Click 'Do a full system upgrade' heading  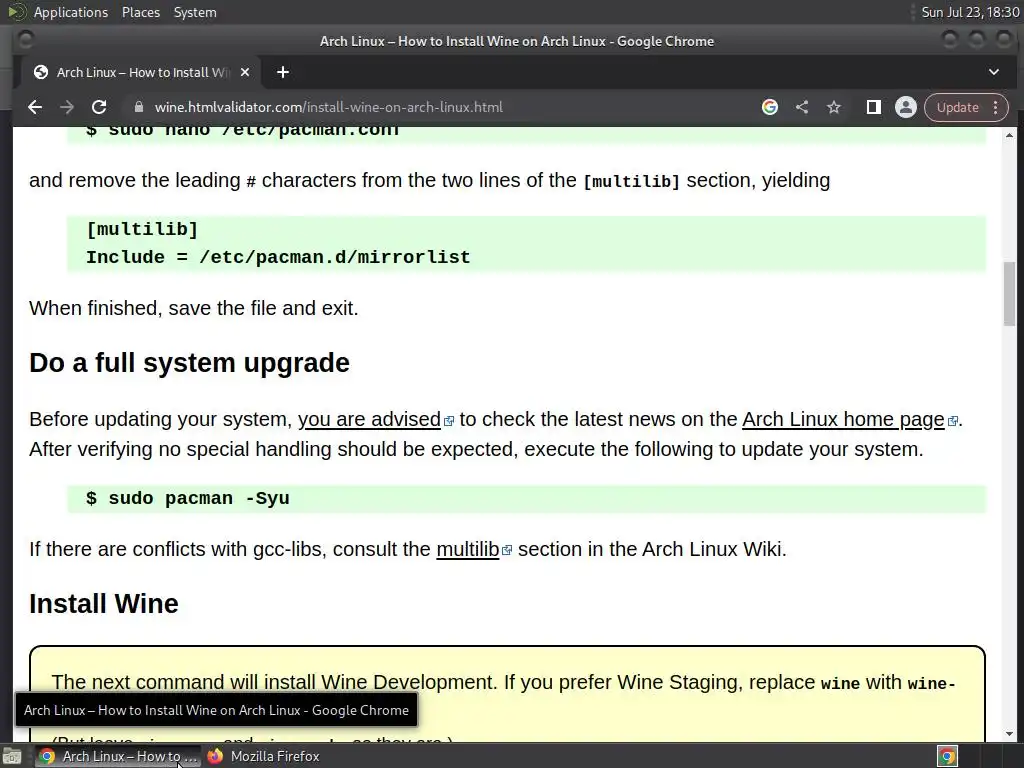(x=189, y=362)
